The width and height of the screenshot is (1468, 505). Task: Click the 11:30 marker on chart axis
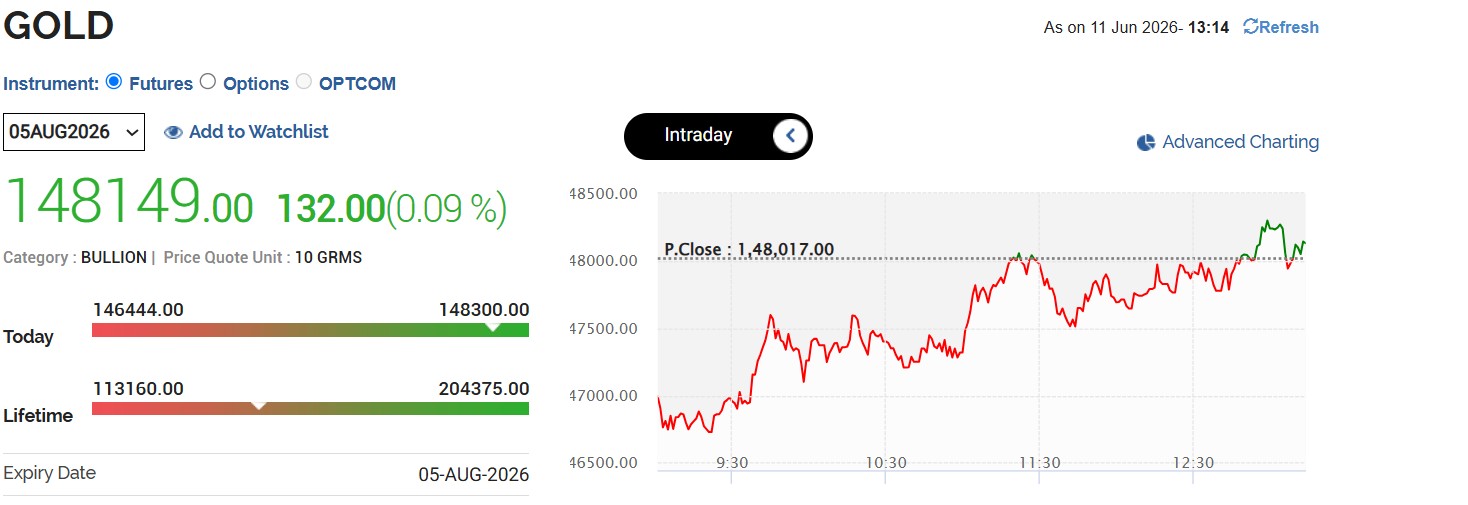tap(1040, 463)
